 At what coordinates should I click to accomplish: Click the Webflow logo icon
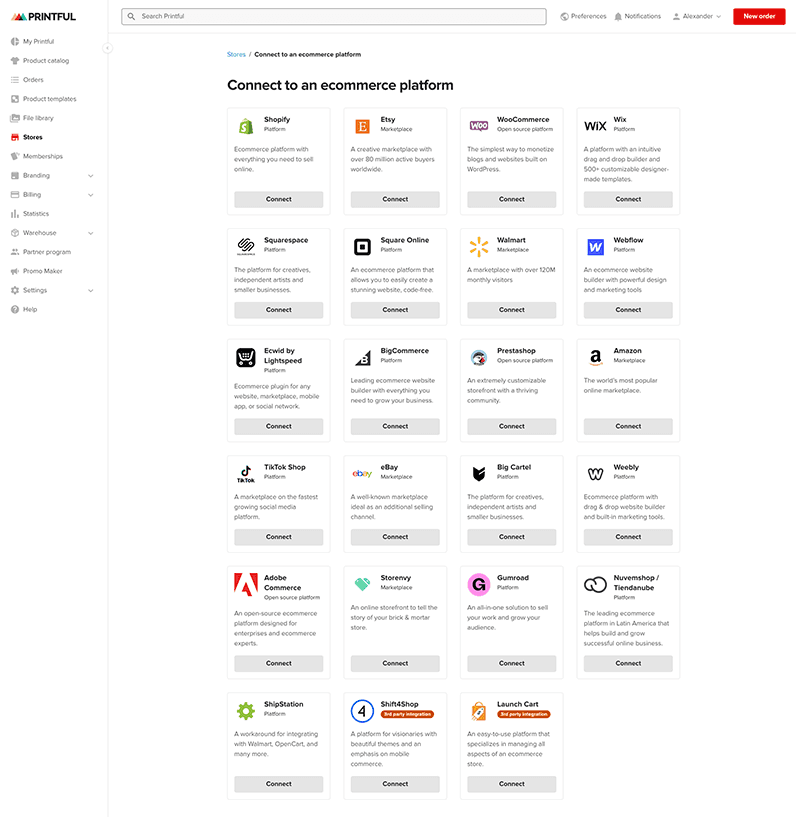tap(595, 246)
